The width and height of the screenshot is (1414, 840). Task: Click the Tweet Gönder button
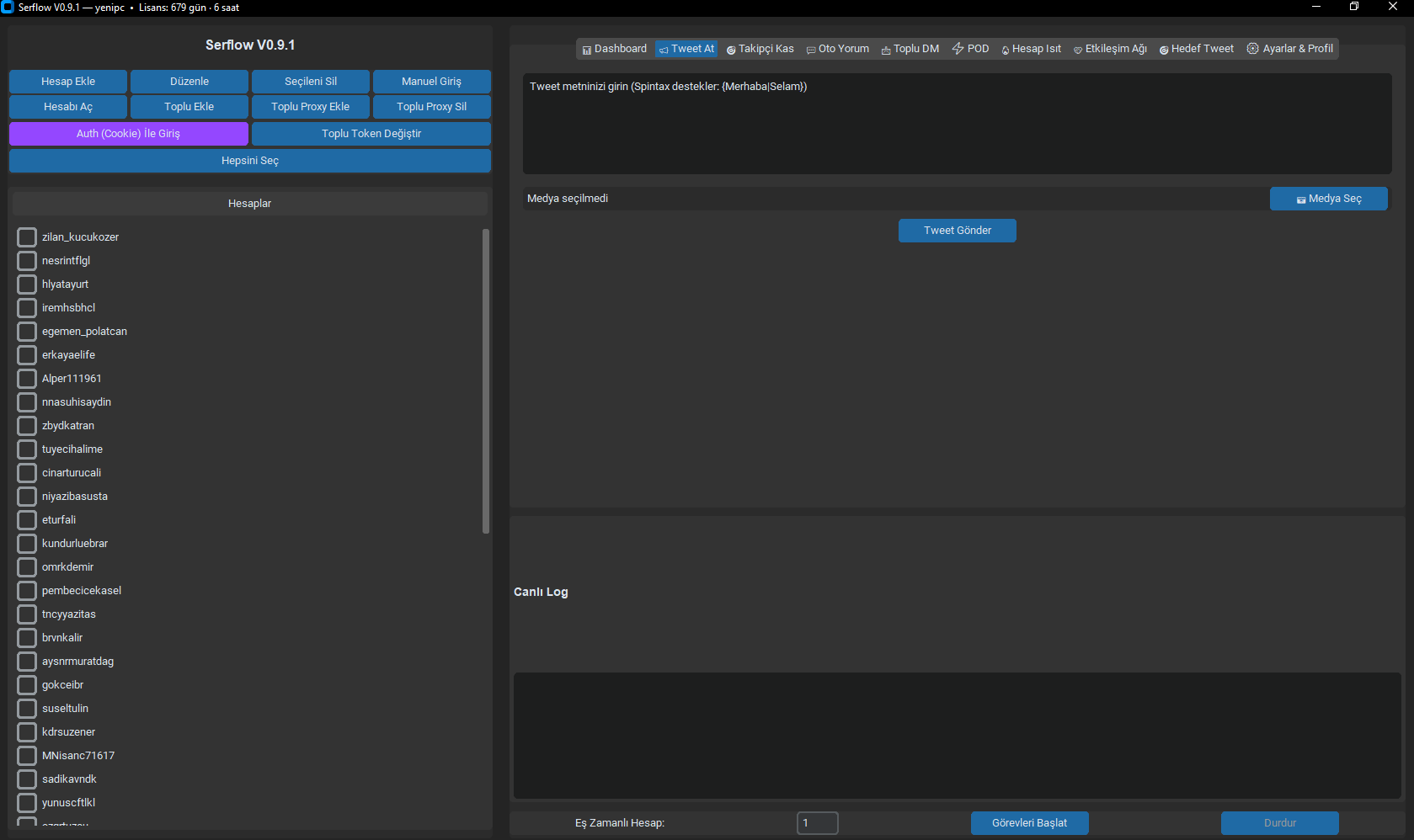[x=958, y=231]
